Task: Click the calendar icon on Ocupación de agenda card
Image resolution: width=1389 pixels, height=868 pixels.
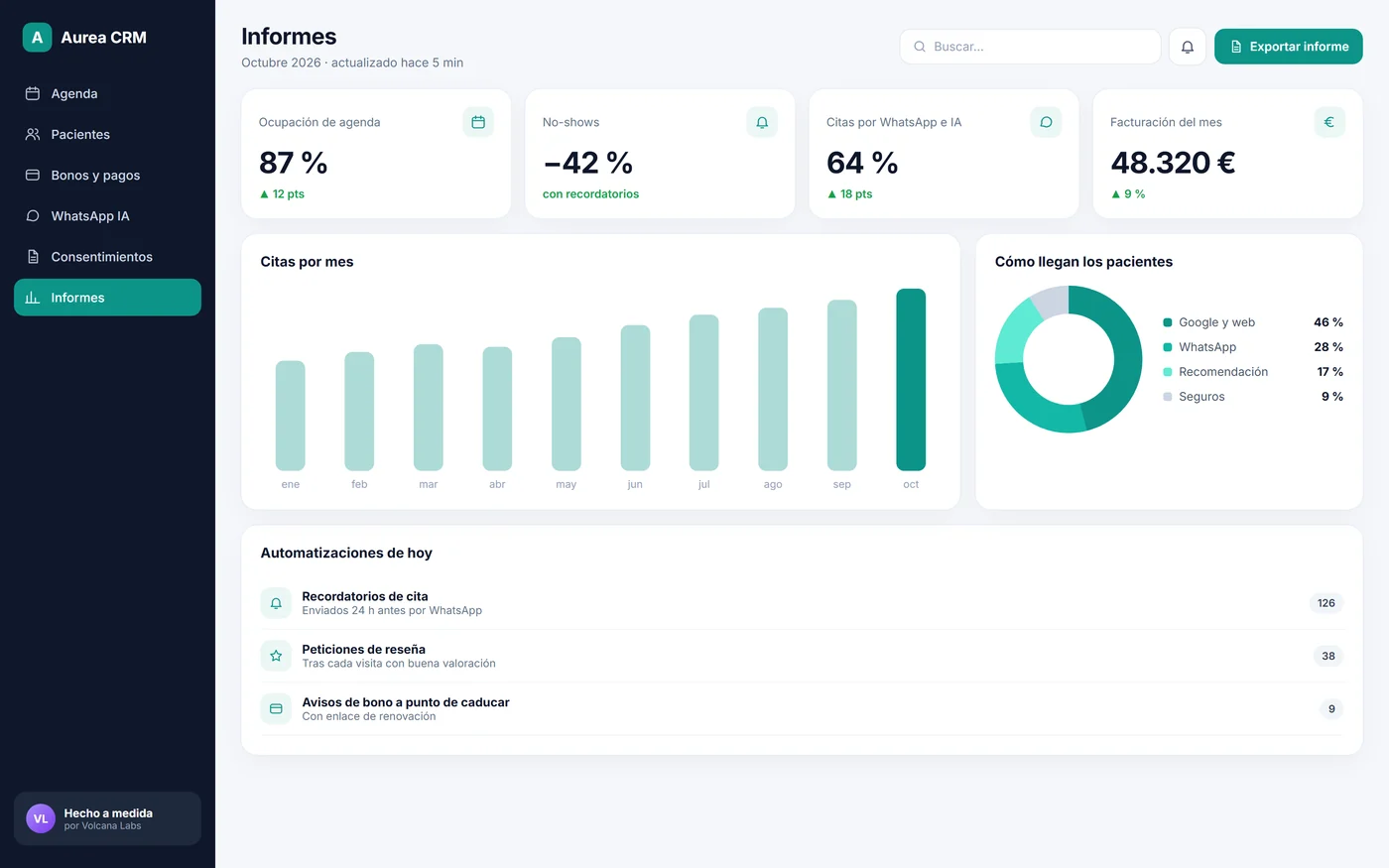Action: pos(478,122)
